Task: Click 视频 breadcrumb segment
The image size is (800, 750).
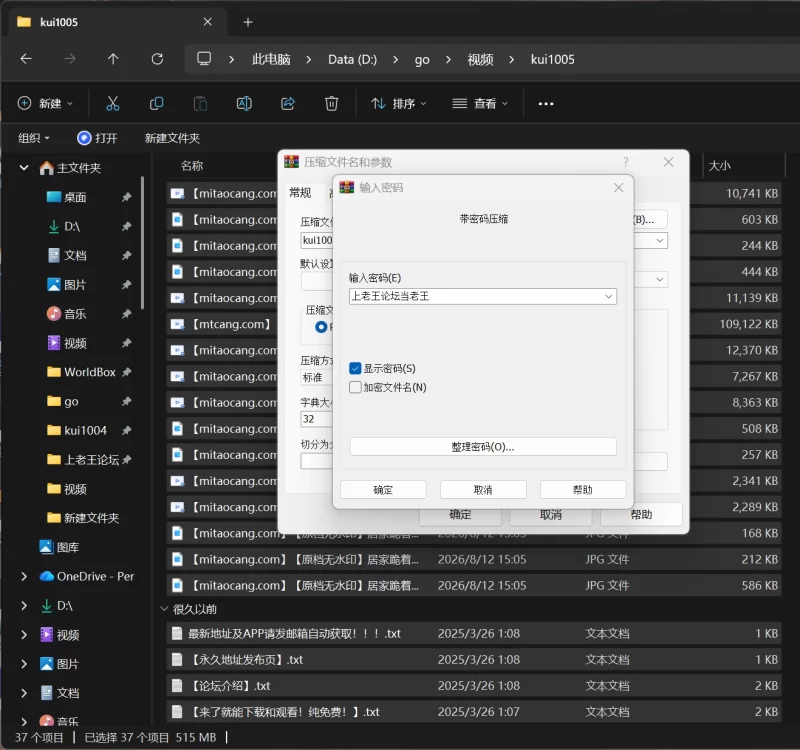Action: click(480, 59)
